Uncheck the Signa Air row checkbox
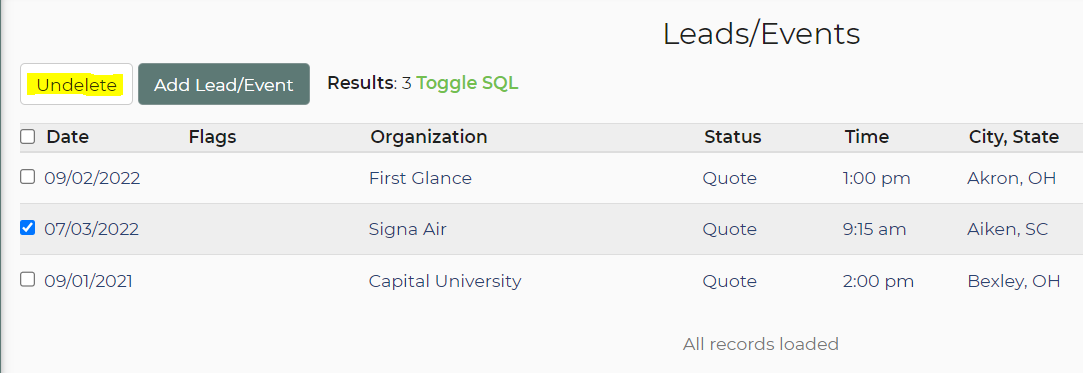 (28, 227)
